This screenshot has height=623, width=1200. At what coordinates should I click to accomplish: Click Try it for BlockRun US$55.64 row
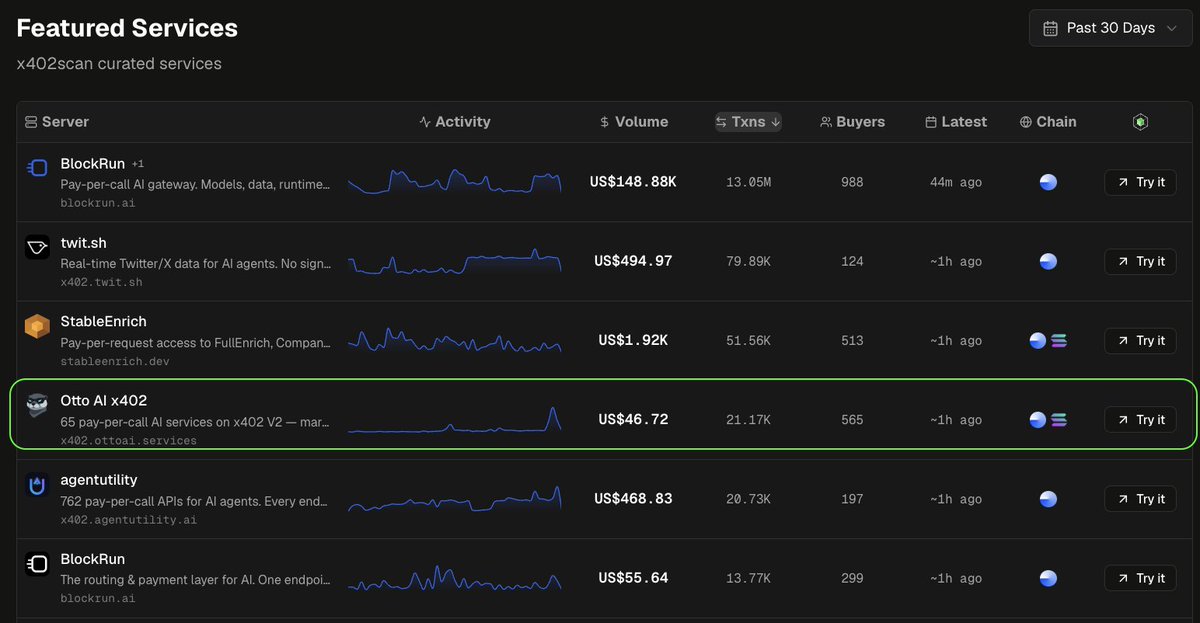1140,578
